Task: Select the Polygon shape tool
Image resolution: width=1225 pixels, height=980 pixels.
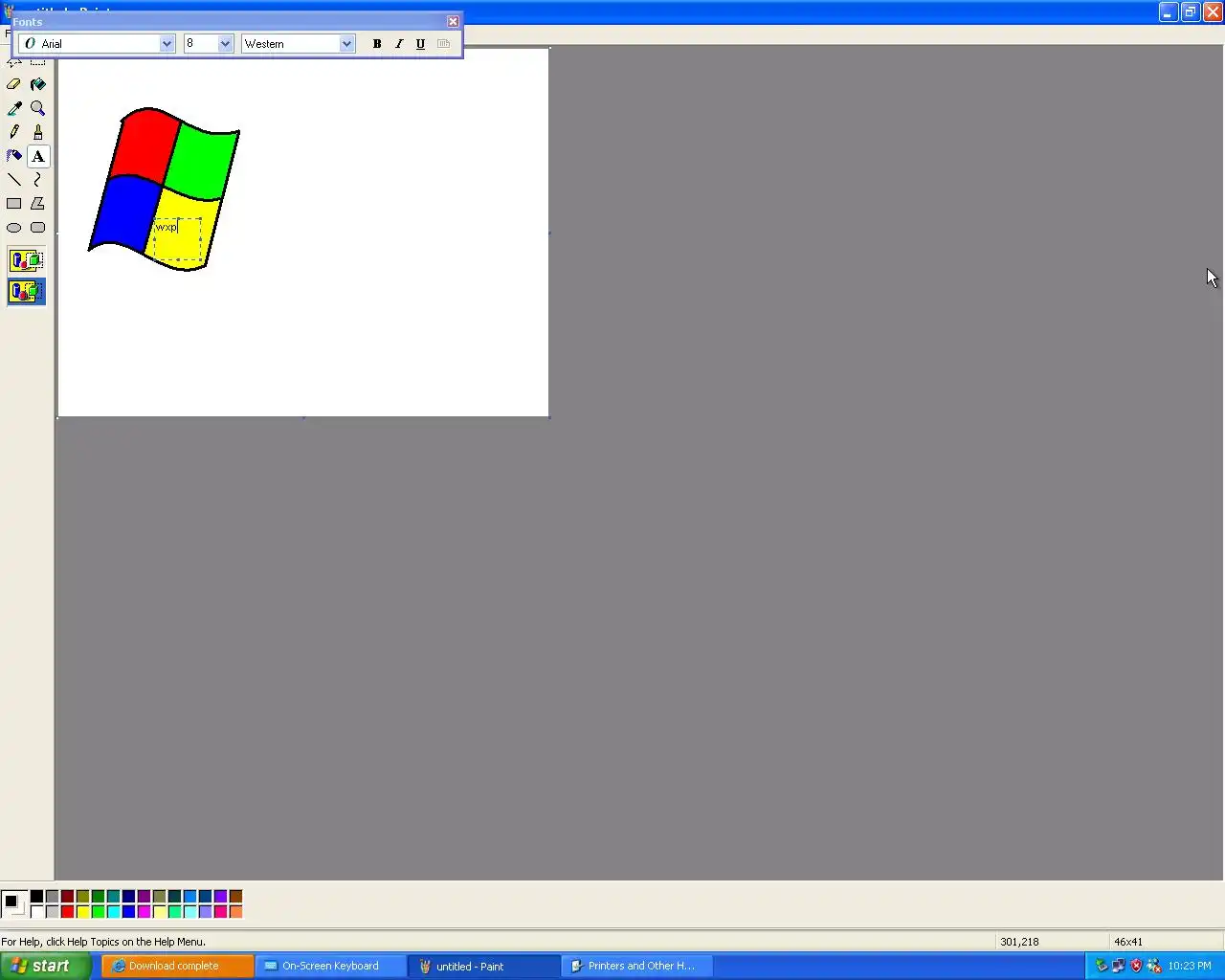Action: 38,204
